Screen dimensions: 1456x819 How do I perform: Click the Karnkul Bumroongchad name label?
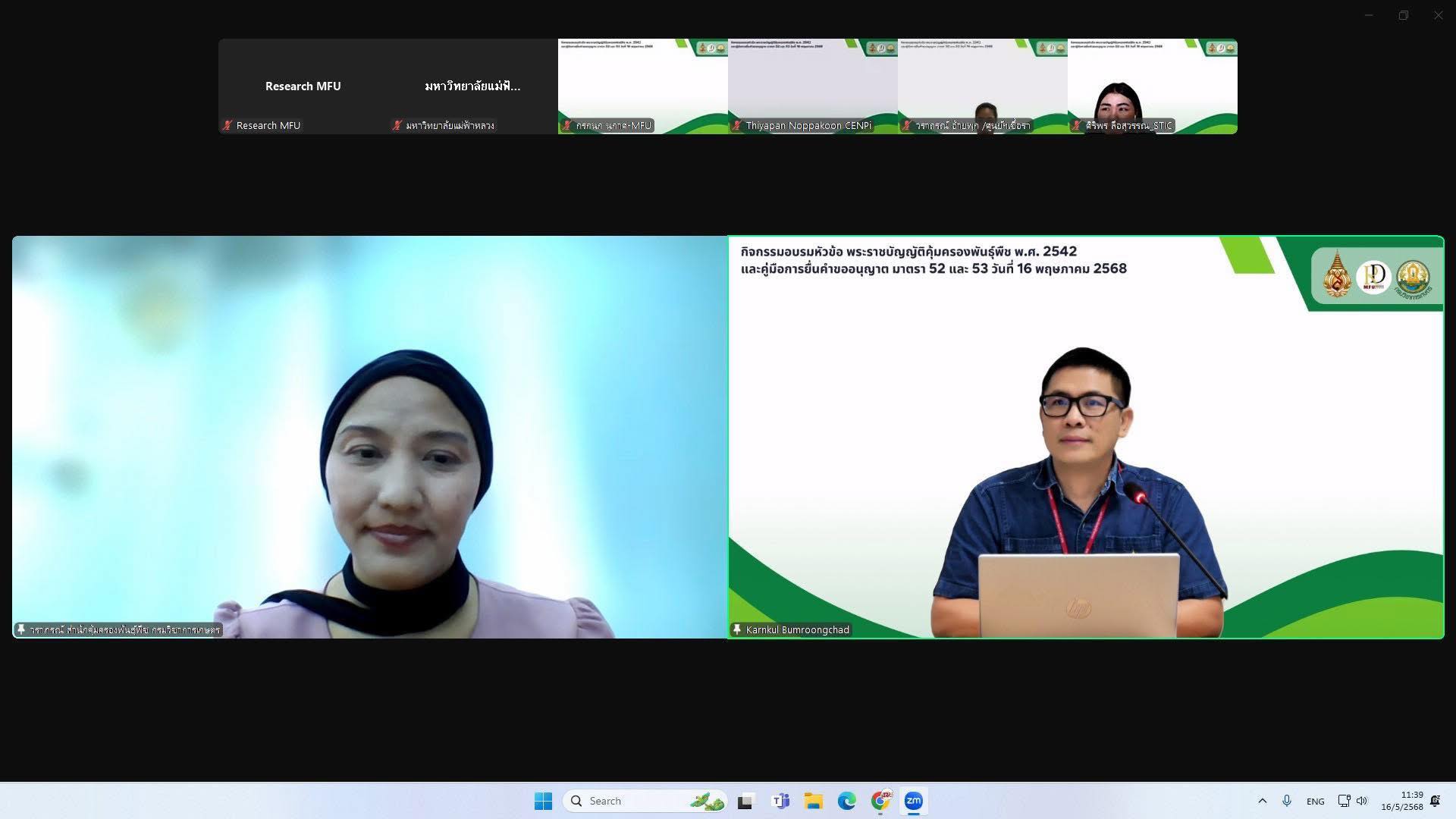pyautogui.click(x=797, y=629)
